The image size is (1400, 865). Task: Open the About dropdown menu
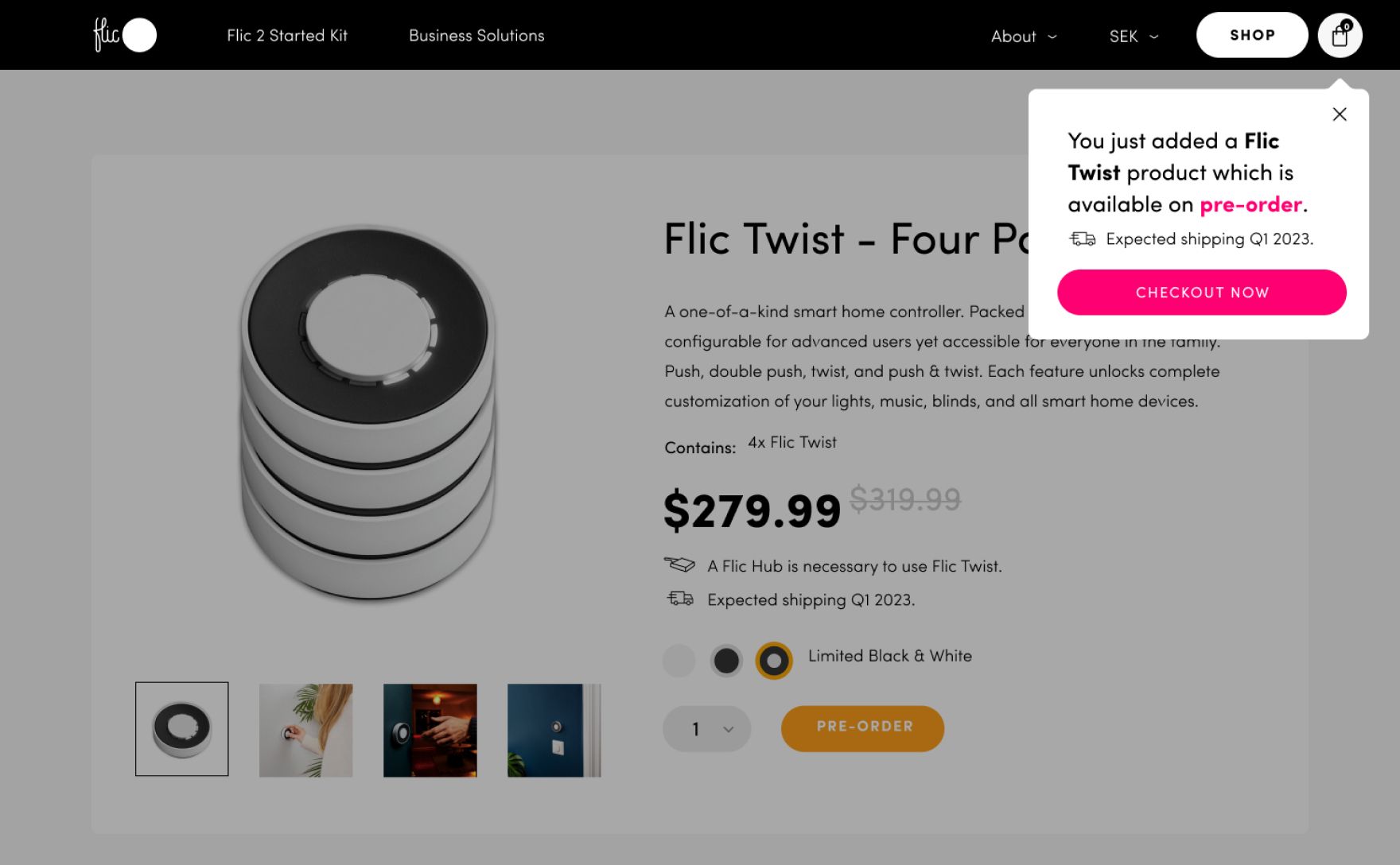click(x=1023, y=36)
